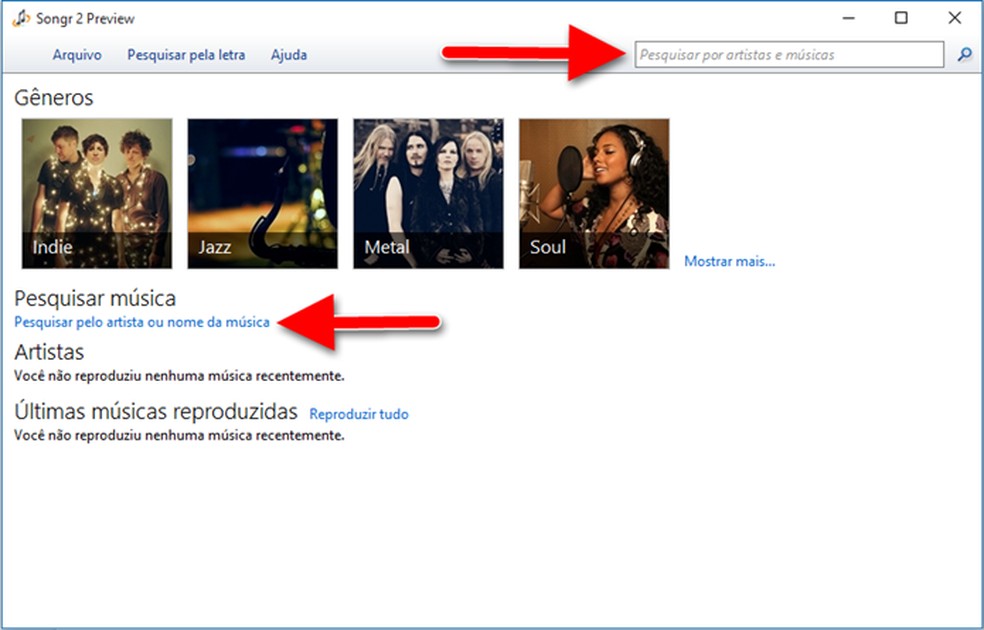This screenshot has height=630, width=984.
Task: Focus the artist and music search field
Action: click(x=789, y=55)
